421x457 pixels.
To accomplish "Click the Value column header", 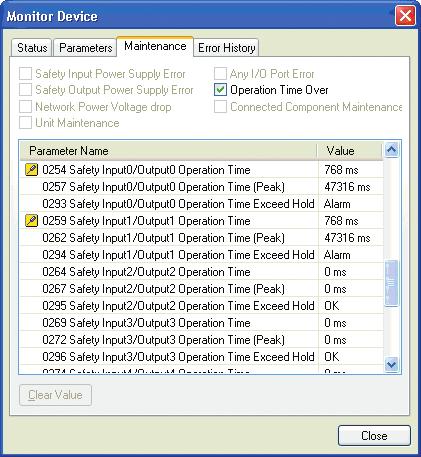I will click(x=350, y=151).
